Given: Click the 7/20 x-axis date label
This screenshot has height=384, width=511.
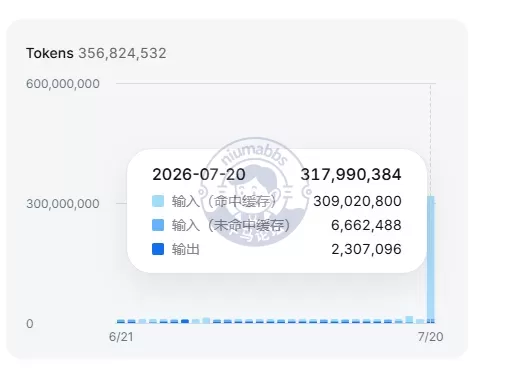Looking at the screenshot, I should coord(430,337).
